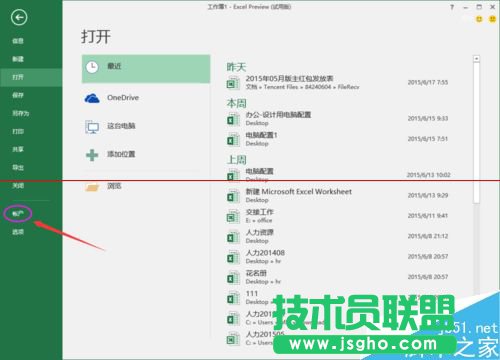Click the Excel icon of file 111
This screenshot has width=500, height=360.
tap(233, 298)
